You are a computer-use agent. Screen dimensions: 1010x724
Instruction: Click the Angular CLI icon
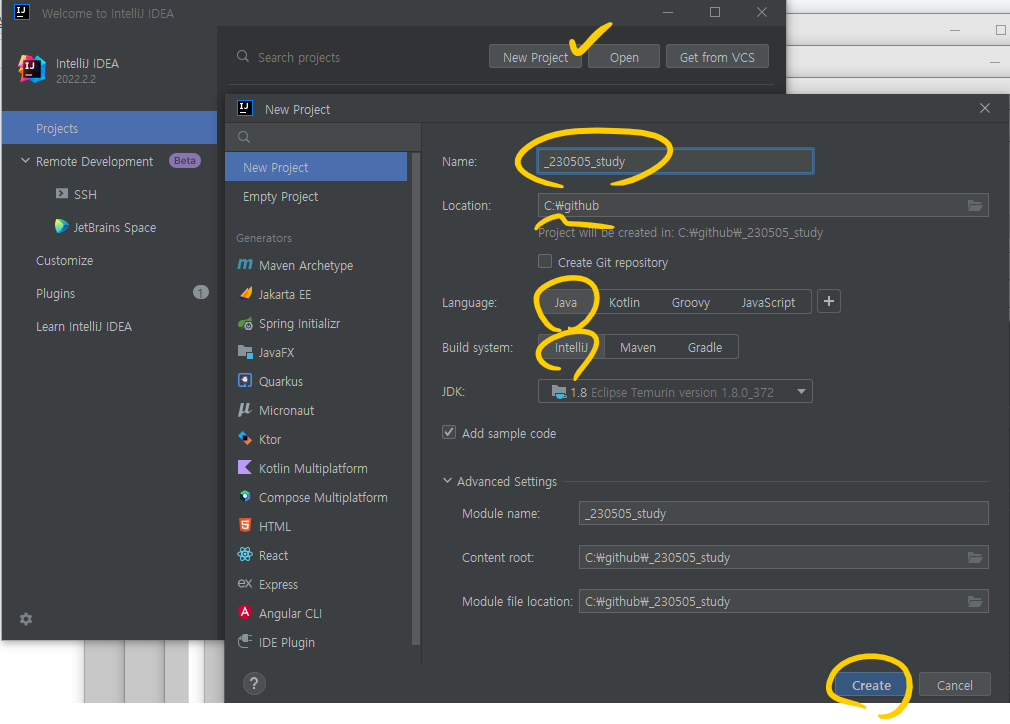(x=245, y=612)
